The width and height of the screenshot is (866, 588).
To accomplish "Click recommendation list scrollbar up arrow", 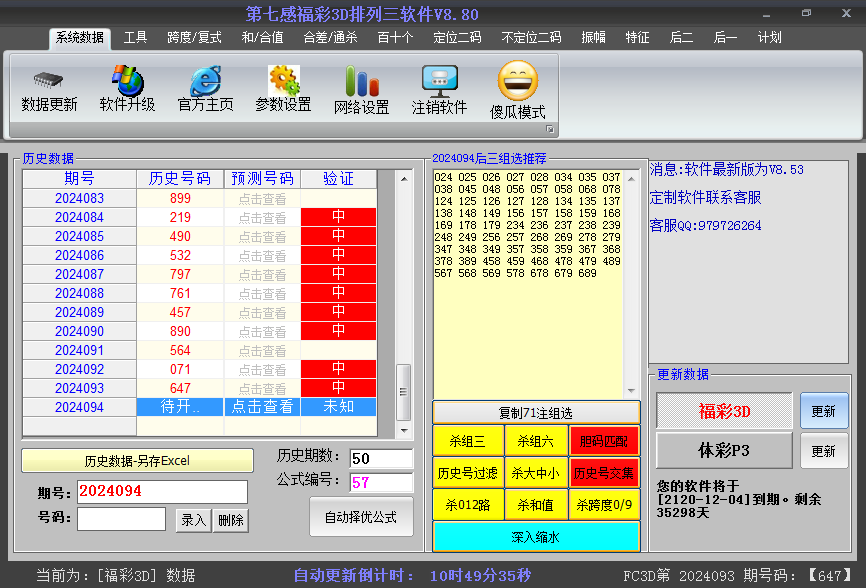I will tap(631, 179).
